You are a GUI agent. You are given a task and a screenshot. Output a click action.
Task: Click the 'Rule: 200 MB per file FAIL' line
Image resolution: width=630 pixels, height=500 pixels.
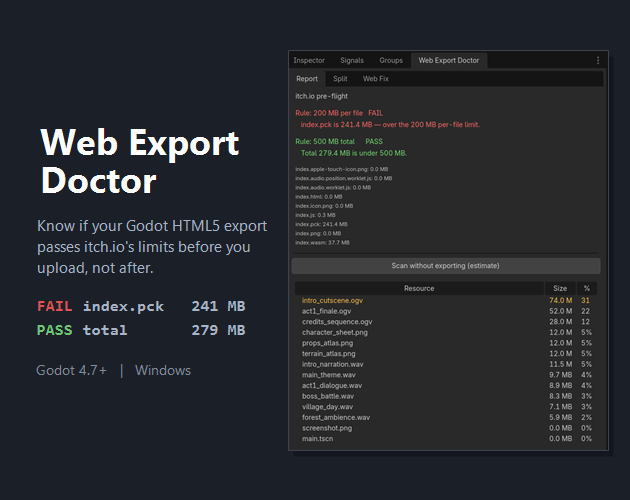(x=339, y=113)
